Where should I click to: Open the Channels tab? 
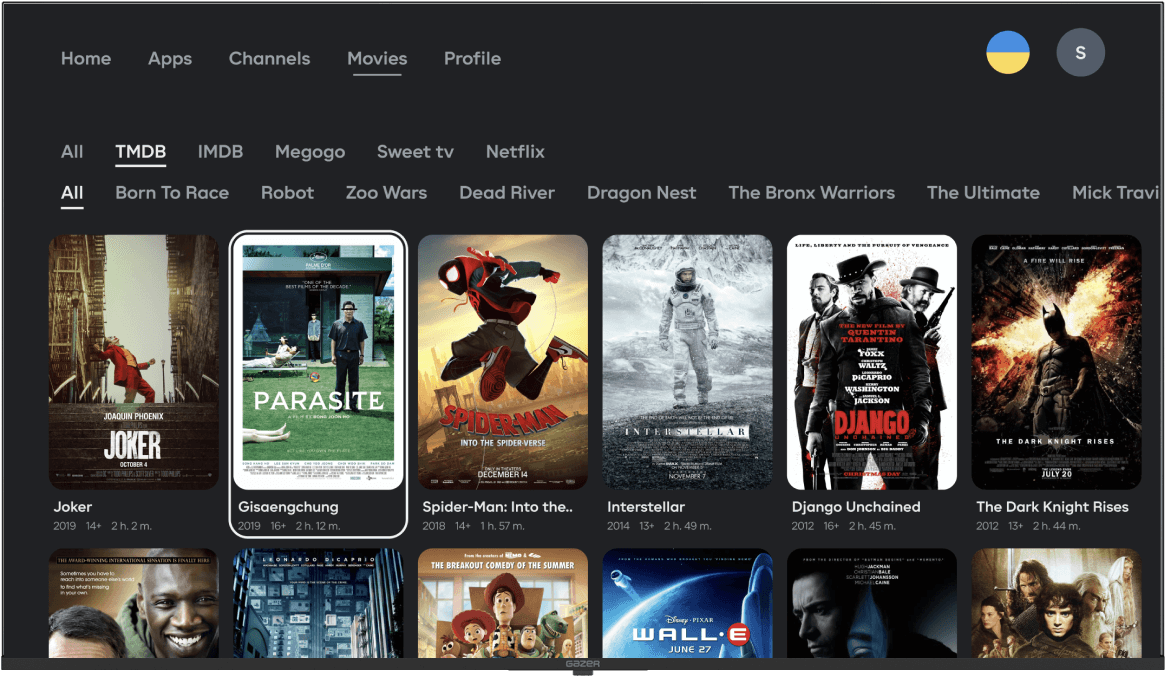click(270, 59)
